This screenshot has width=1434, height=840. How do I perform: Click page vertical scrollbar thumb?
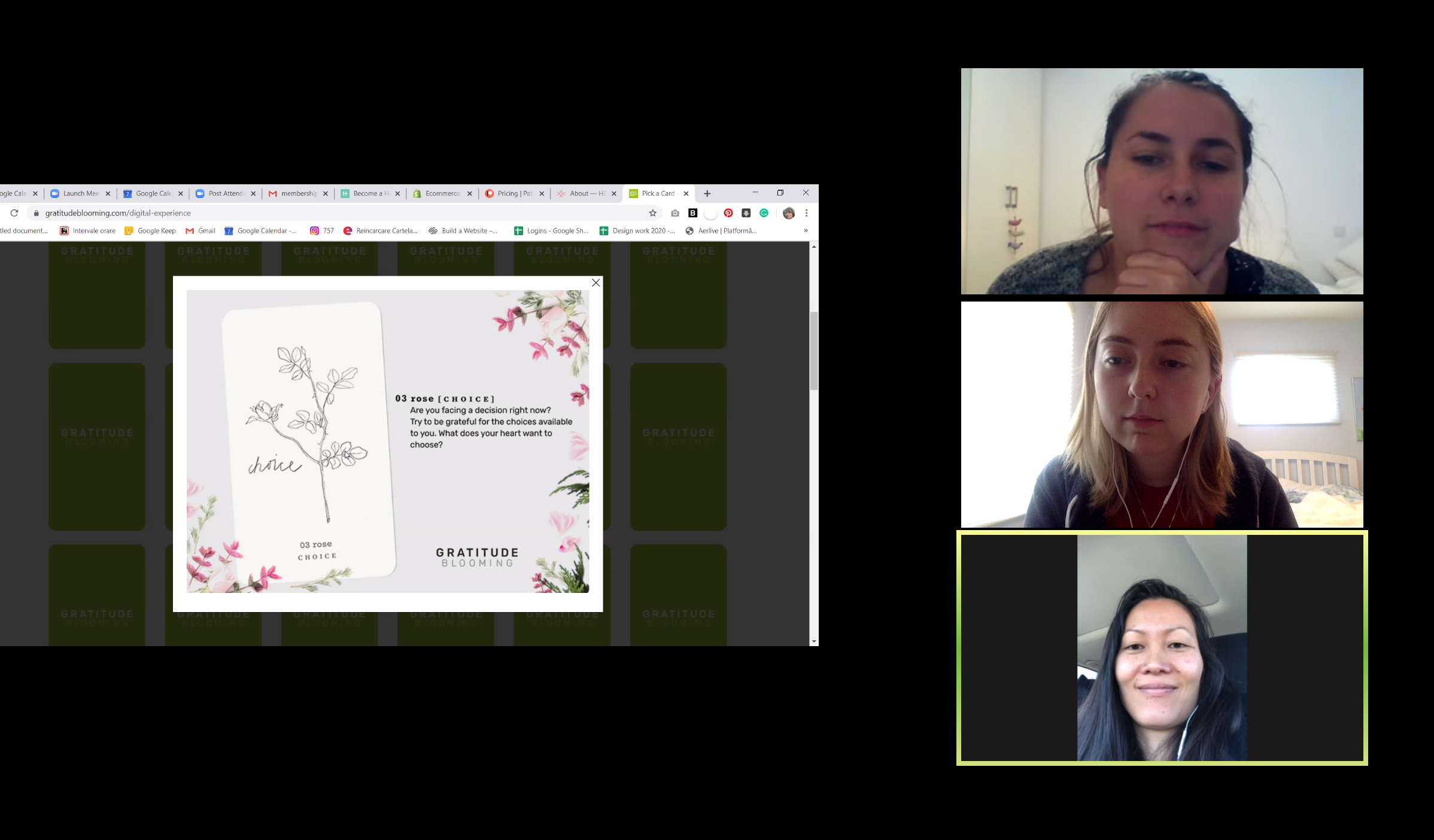(814, 351)
